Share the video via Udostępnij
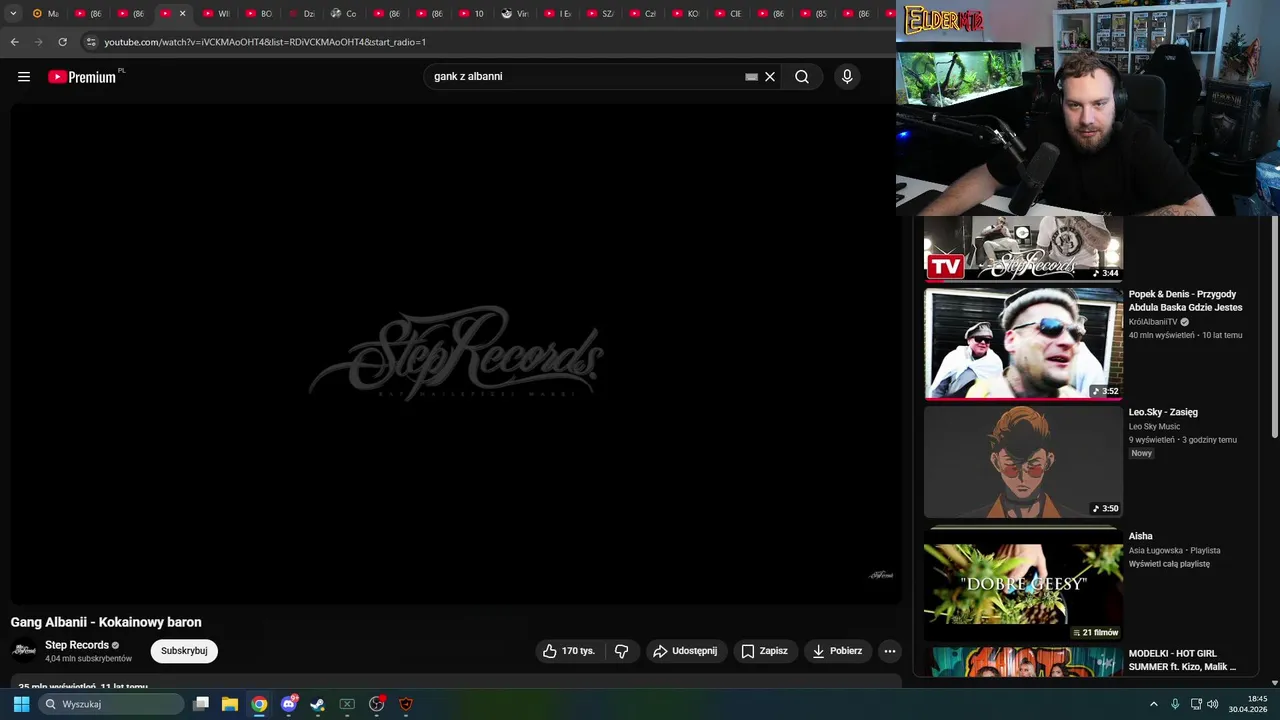1280x720 pixels. click(x=686, y=651)
